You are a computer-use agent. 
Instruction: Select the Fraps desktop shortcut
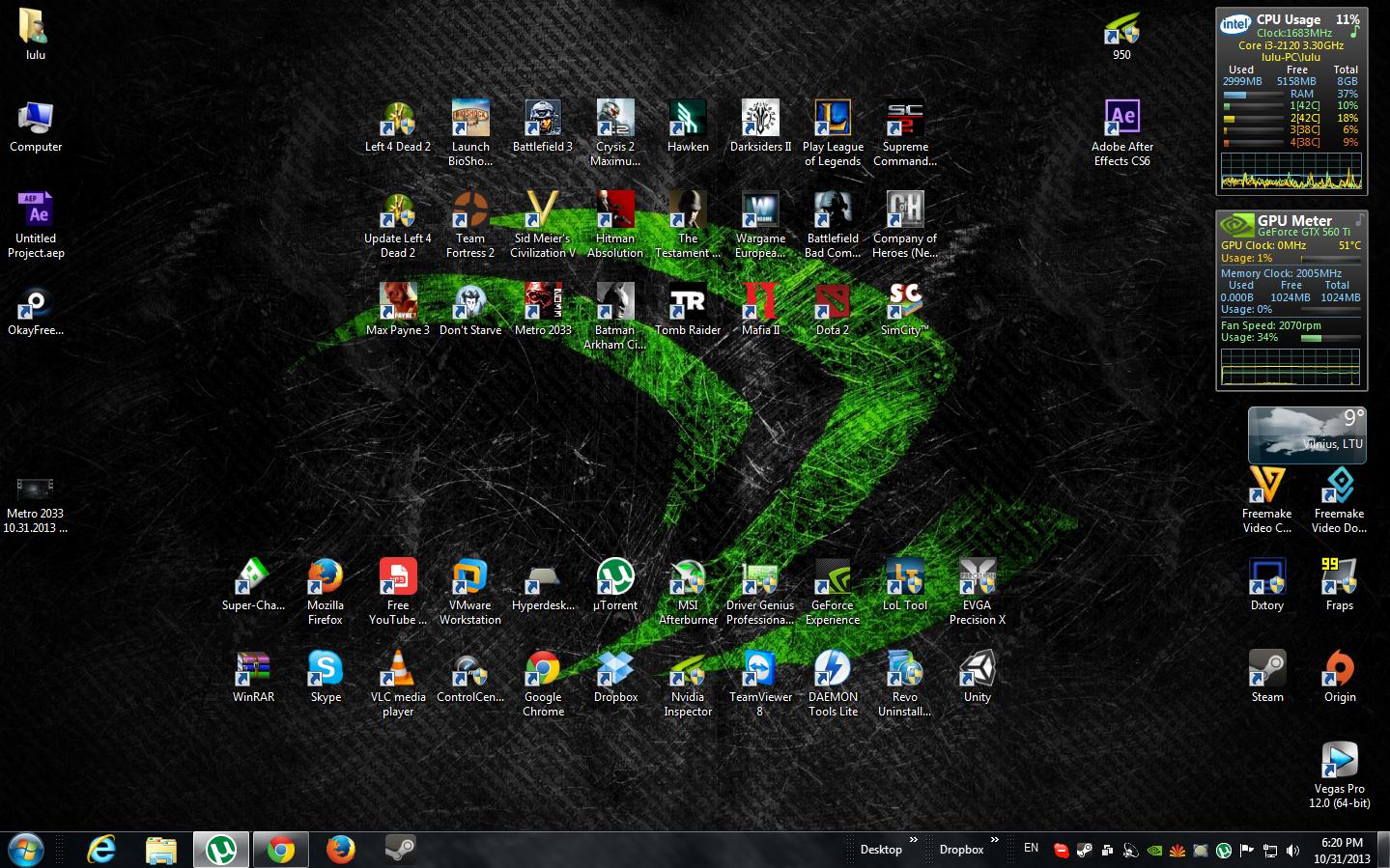(1340, 585)
